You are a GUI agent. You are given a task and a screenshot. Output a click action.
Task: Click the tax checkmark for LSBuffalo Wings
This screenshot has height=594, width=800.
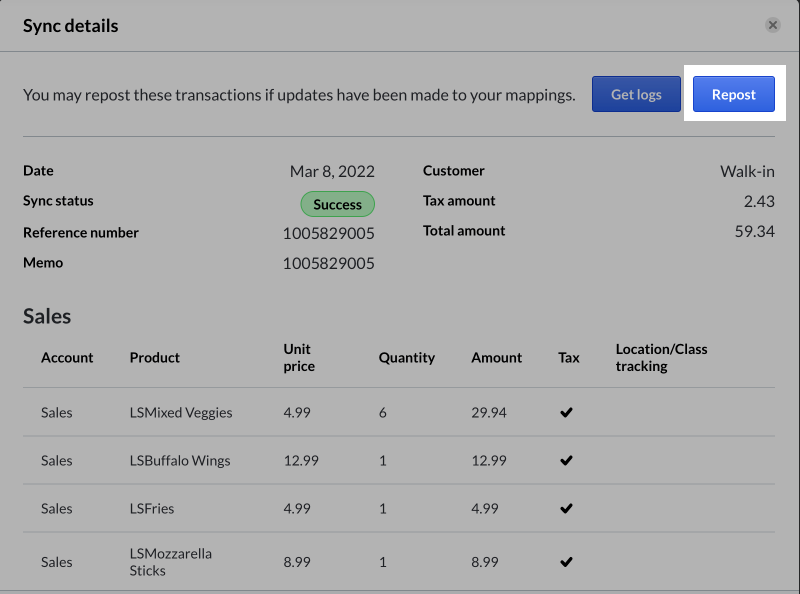click(567, 460)
